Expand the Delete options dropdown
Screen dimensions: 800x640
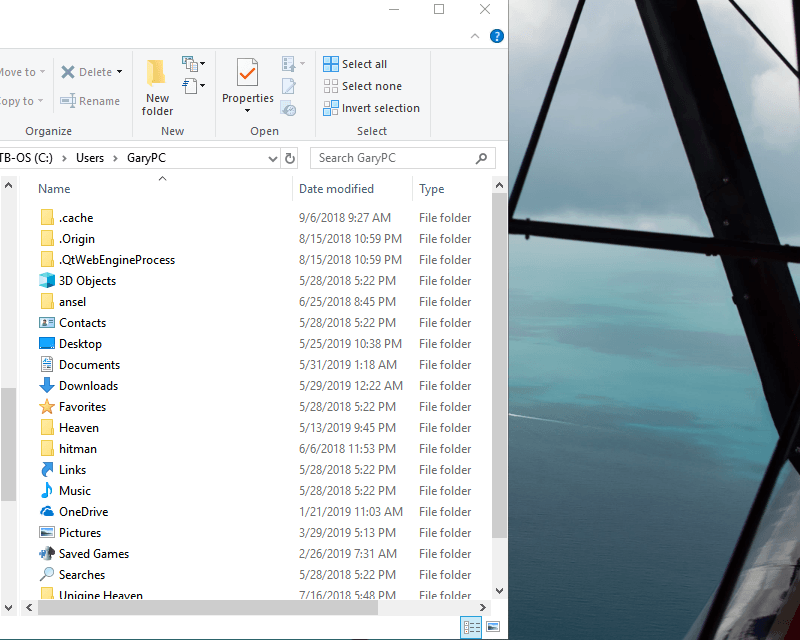(x=121, y=71)
